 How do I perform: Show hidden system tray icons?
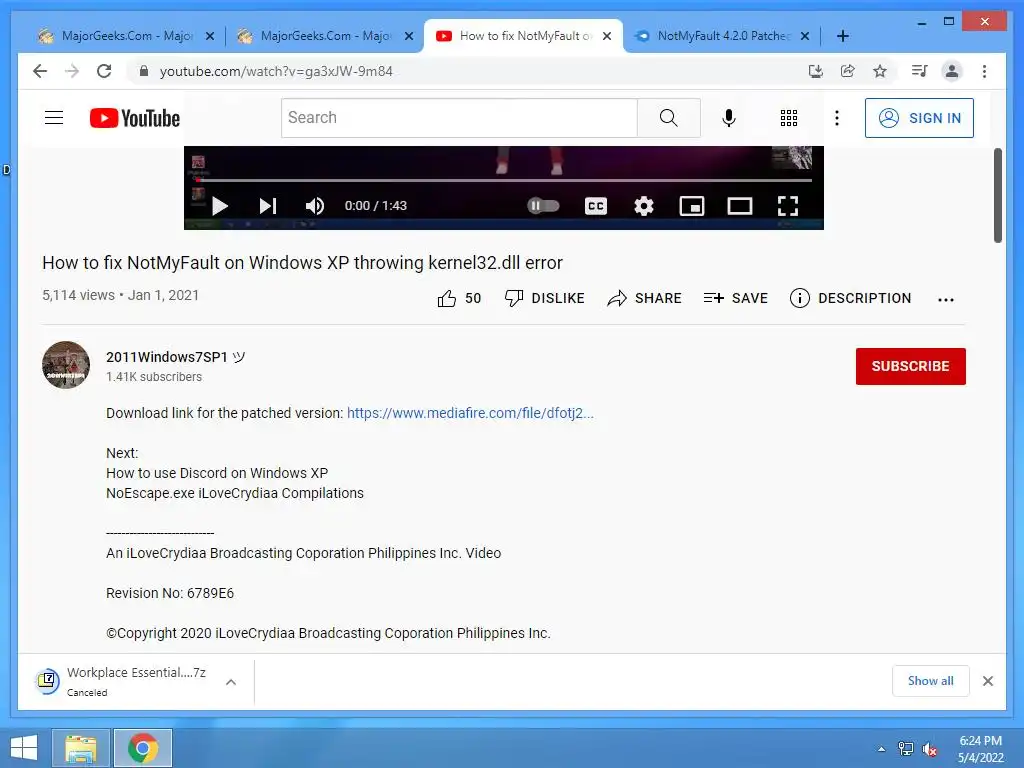882,749
